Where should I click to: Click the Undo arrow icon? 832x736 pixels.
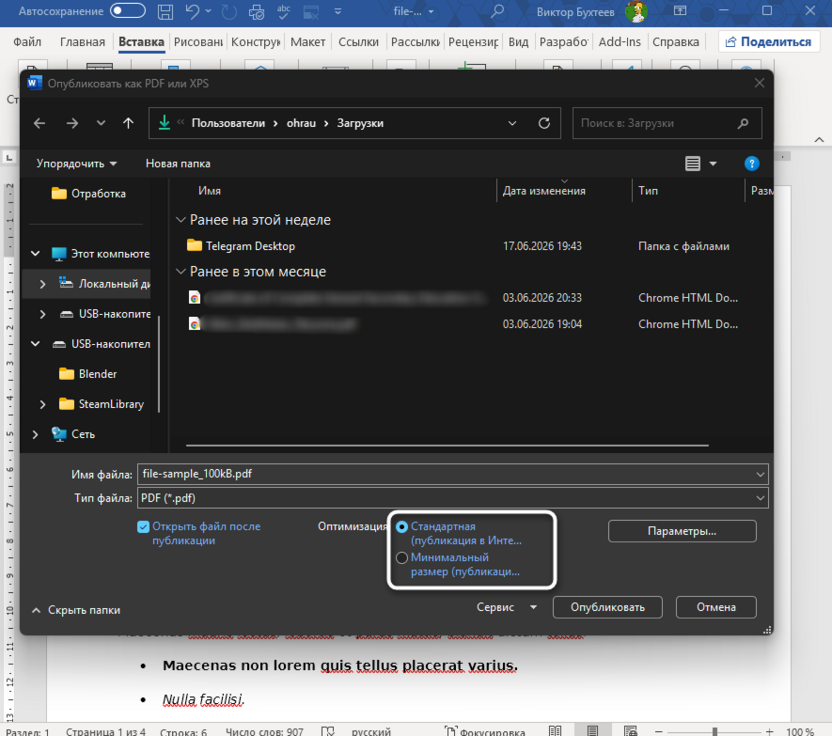point(193,11)
